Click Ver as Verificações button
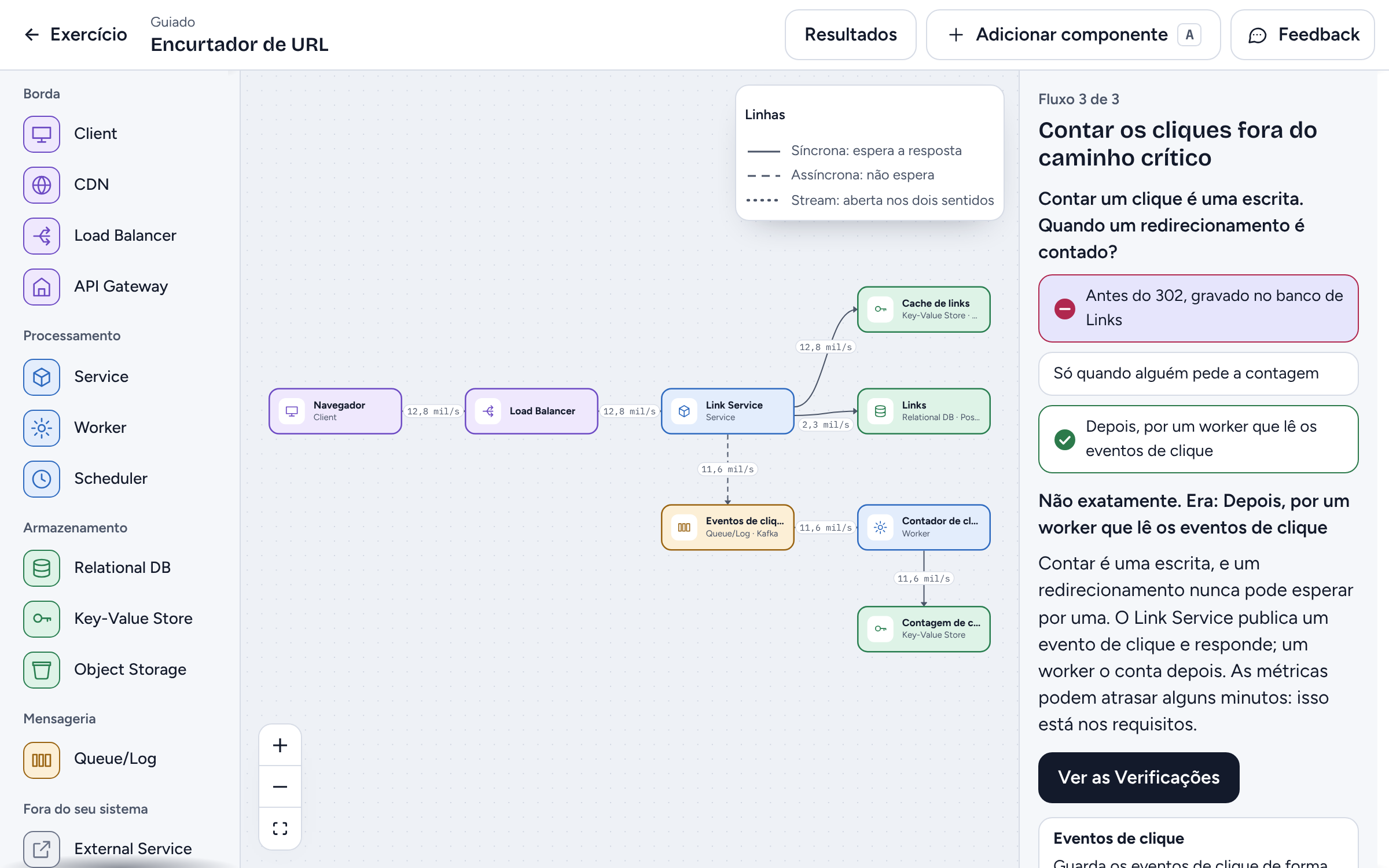This screenshot has height=868, width=1389. pyautogui.click(x=1138, y=777)
